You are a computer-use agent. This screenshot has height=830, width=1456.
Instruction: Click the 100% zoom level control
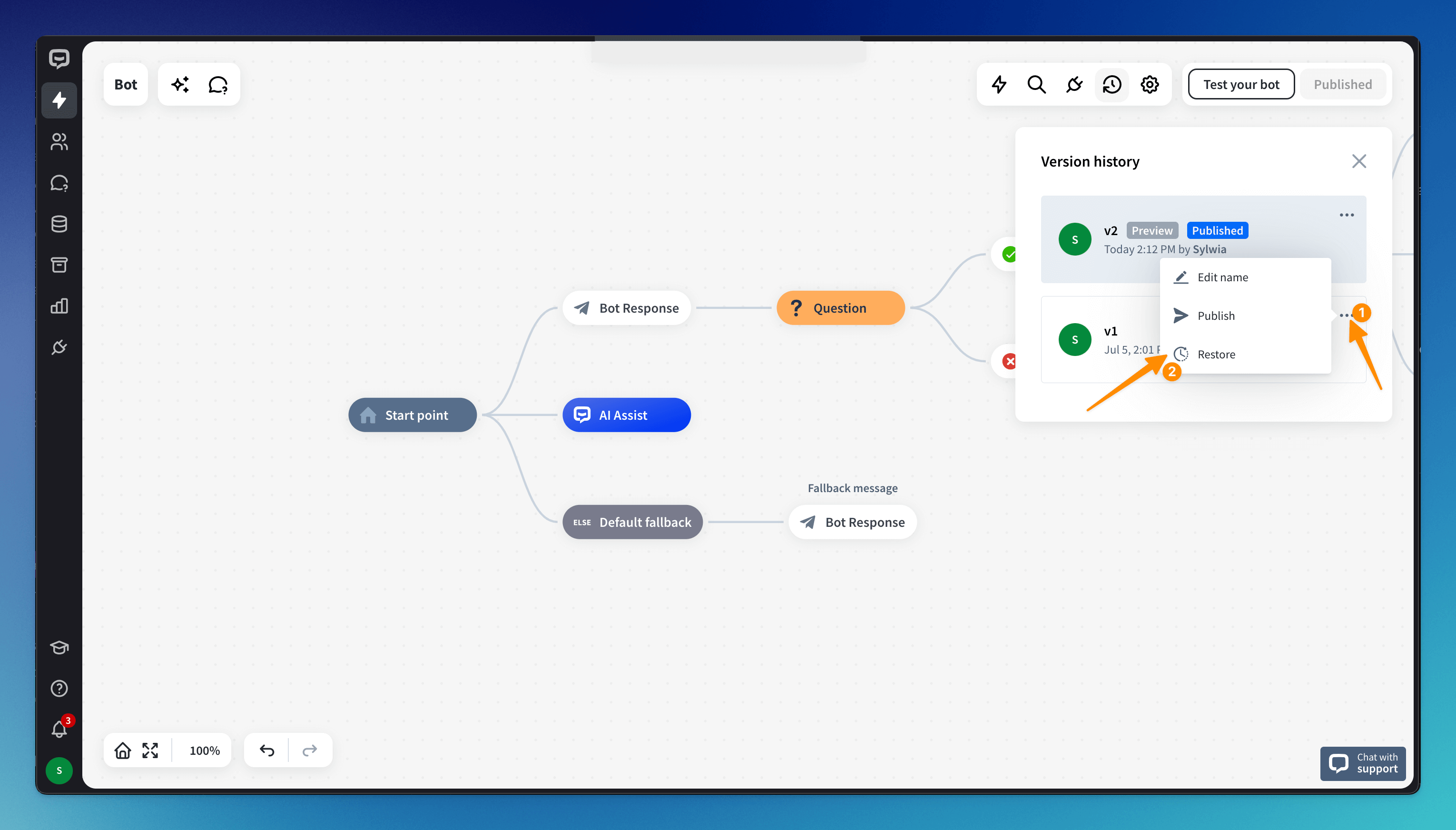[x=204, y=750]
